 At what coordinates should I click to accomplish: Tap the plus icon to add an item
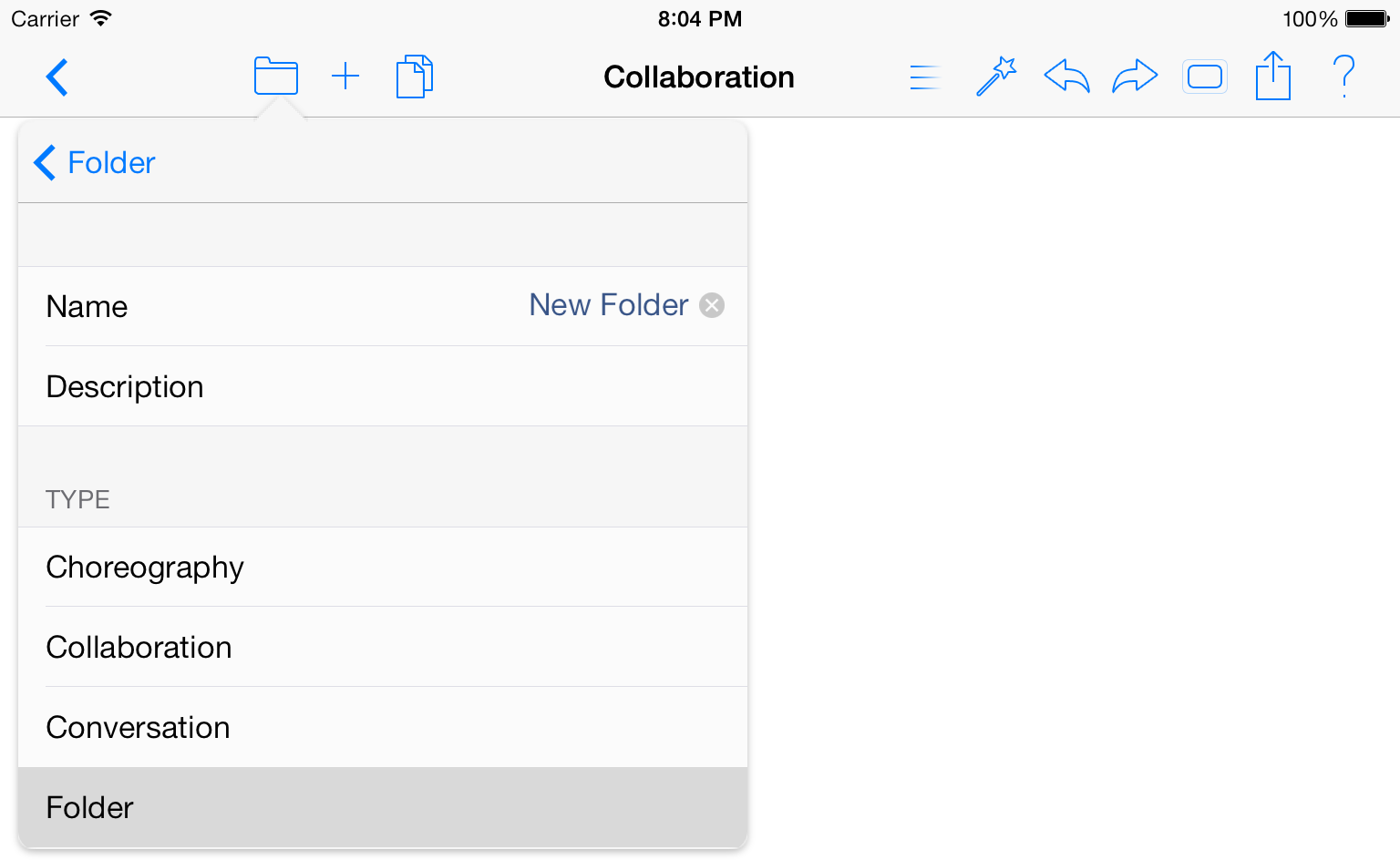[x=345, y=77]
